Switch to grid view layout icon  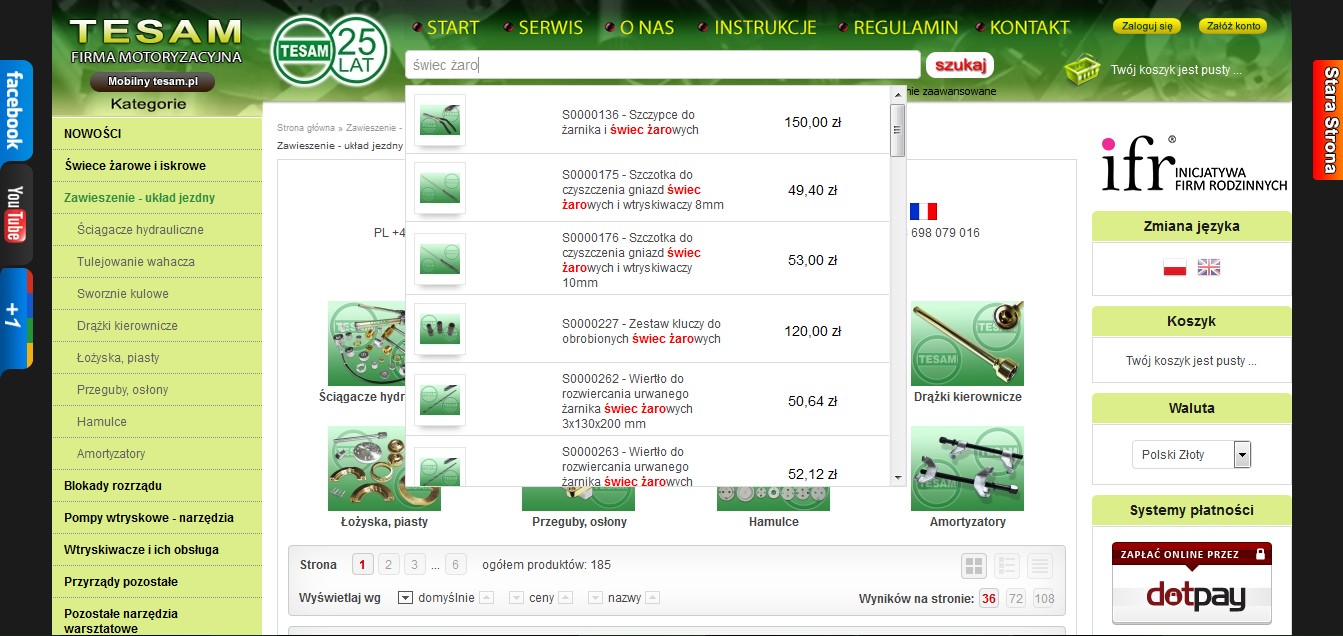[x=974, y=567]
